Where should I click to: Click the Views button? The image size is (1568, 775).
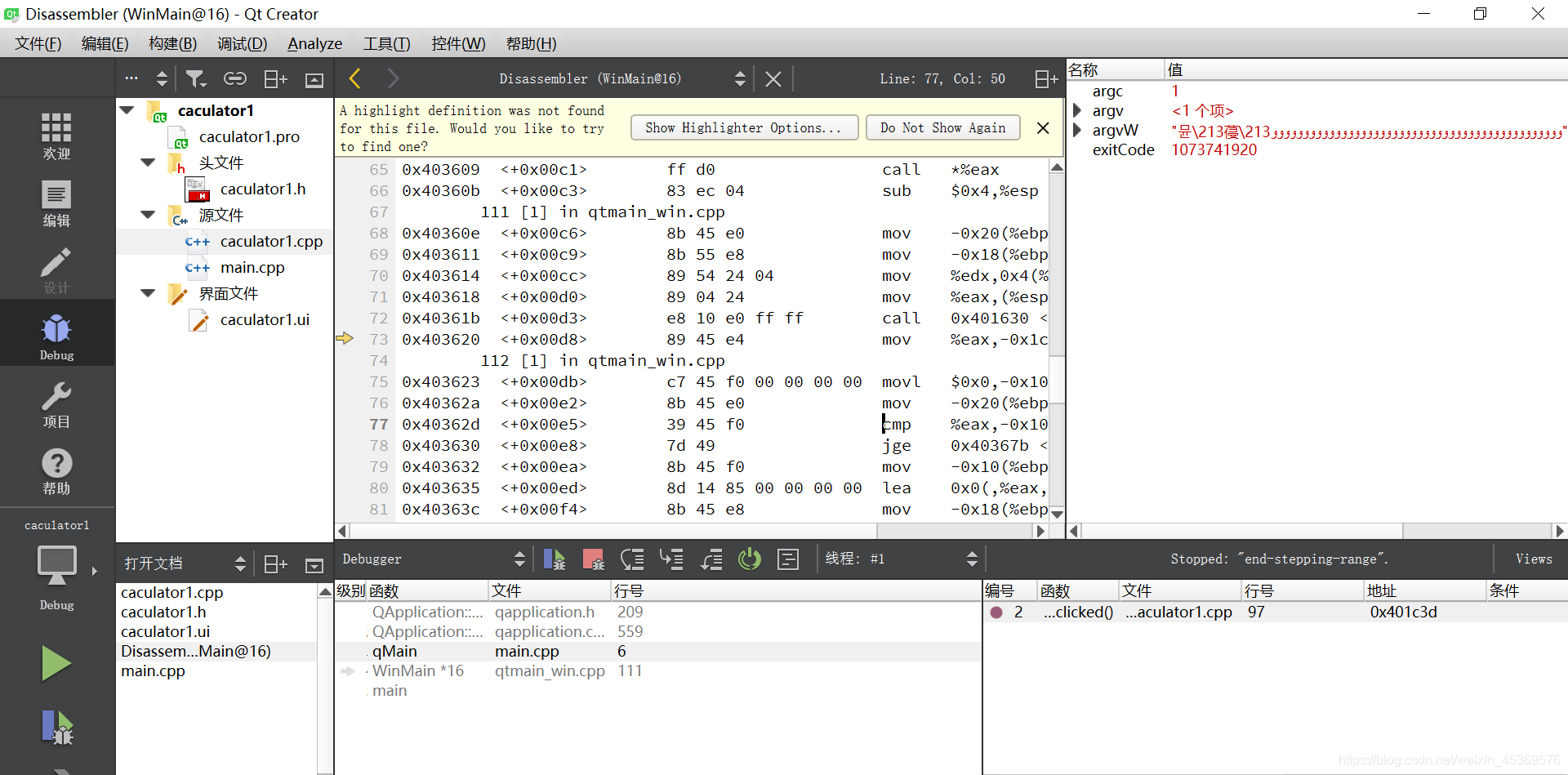pyautogui.click(x=1533, y=559)
